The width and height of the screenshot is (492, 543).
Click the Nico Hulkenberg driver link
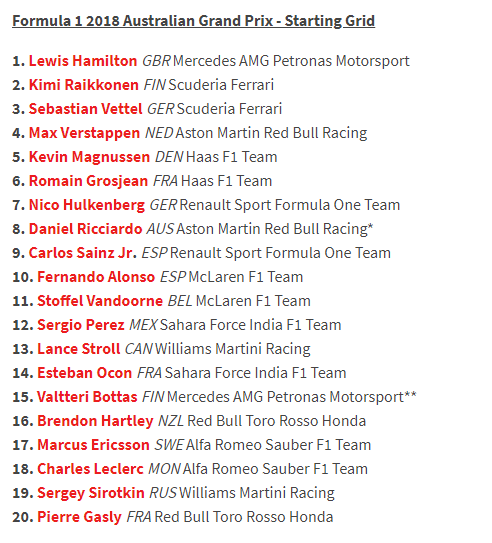[87, 205]
